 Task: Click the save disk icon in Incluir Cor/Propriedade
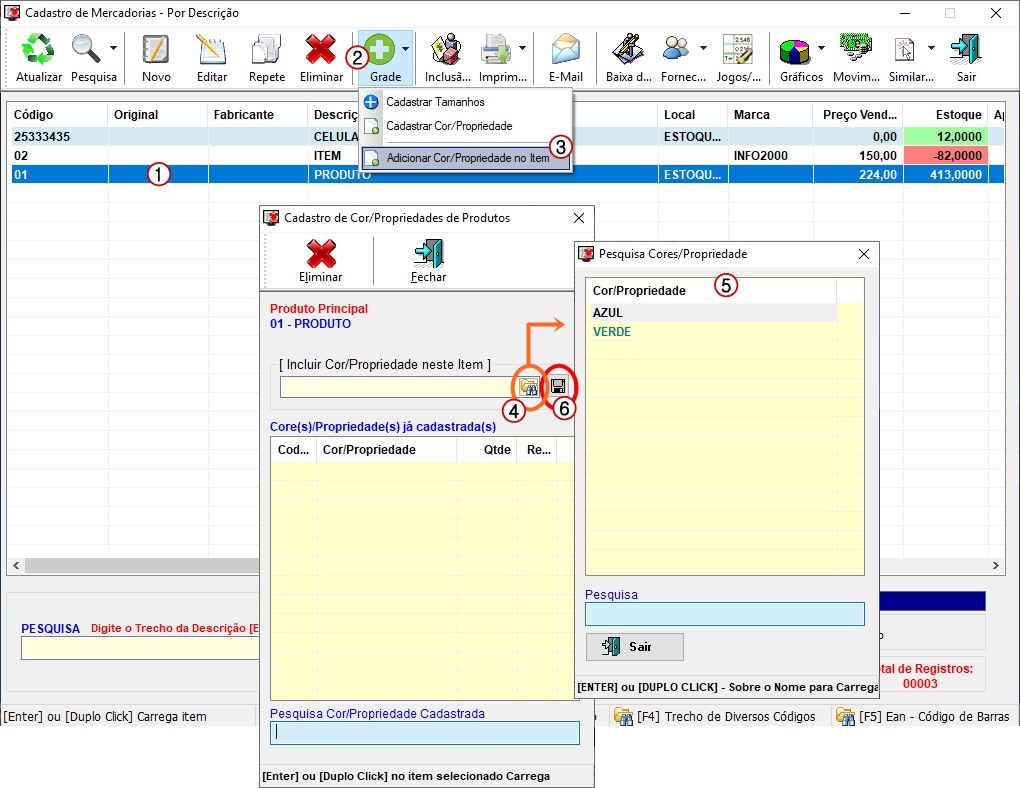tap(558, 387)
